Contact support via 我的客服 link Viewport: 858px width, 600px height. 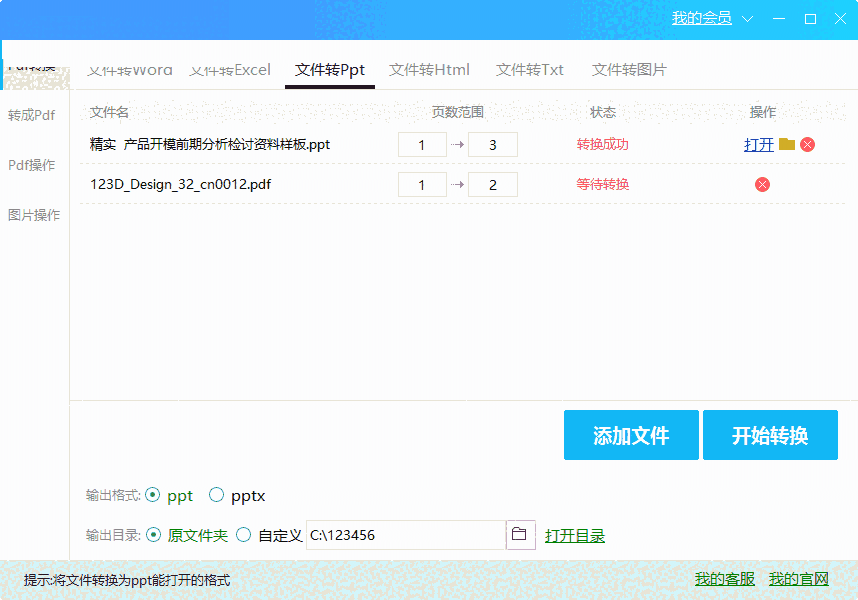coord(722,579)
